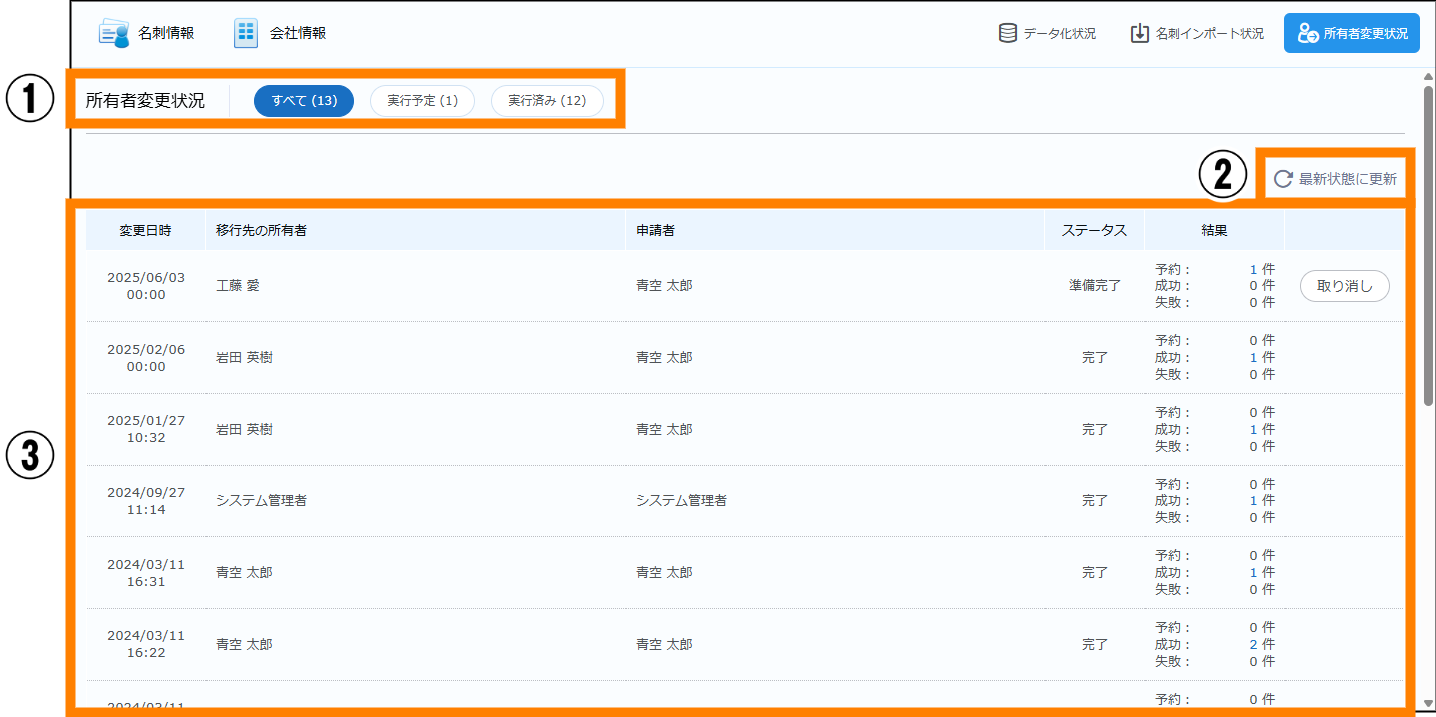The width and height of the screenshot is (1436, 717).
Task: Select the すべて (13) filter tab
Action: (x=304, y=101)
